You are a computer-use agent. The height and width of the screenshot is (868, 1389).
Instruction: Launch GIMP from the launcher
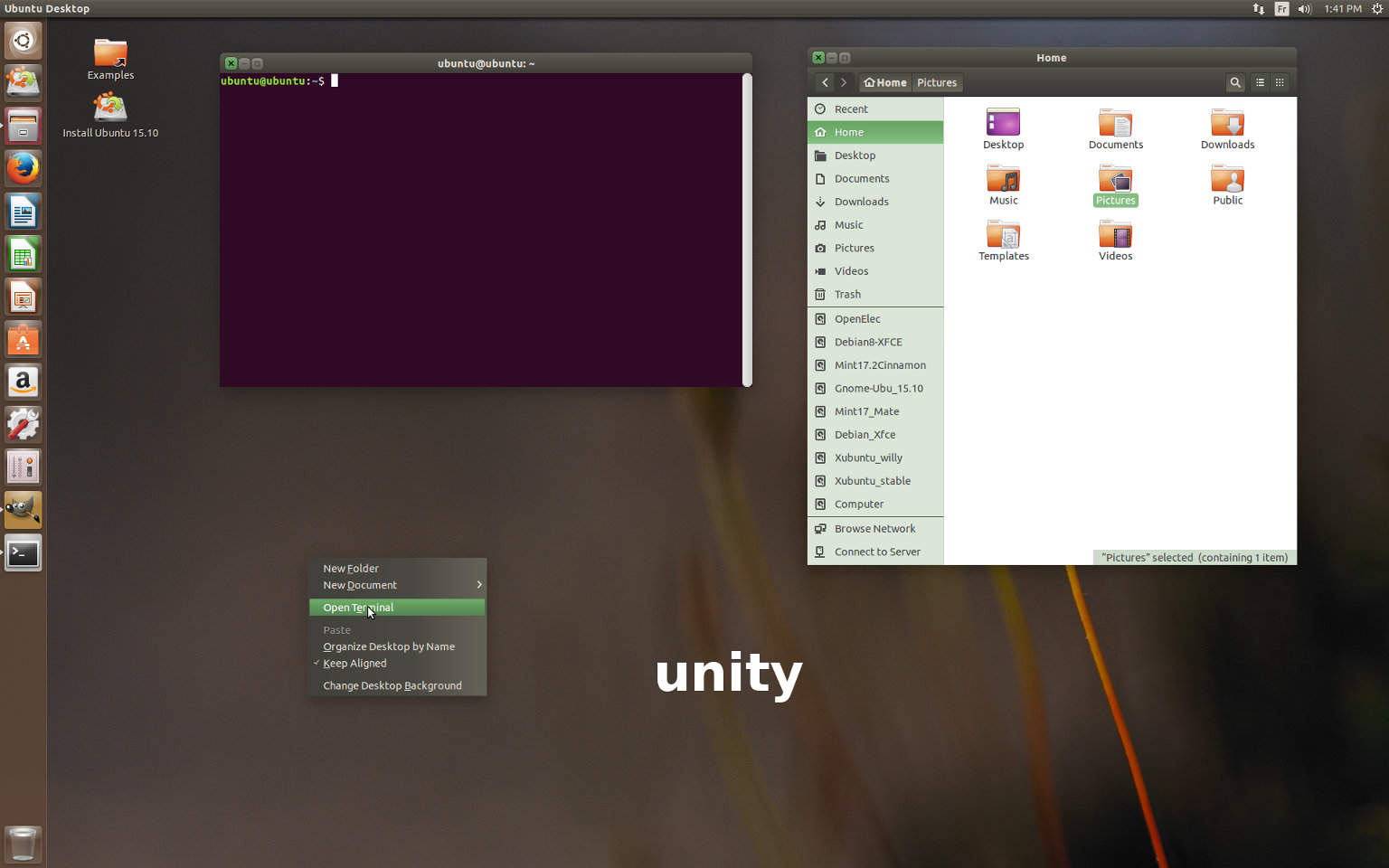pyautogui.click(x=23, y=510)
